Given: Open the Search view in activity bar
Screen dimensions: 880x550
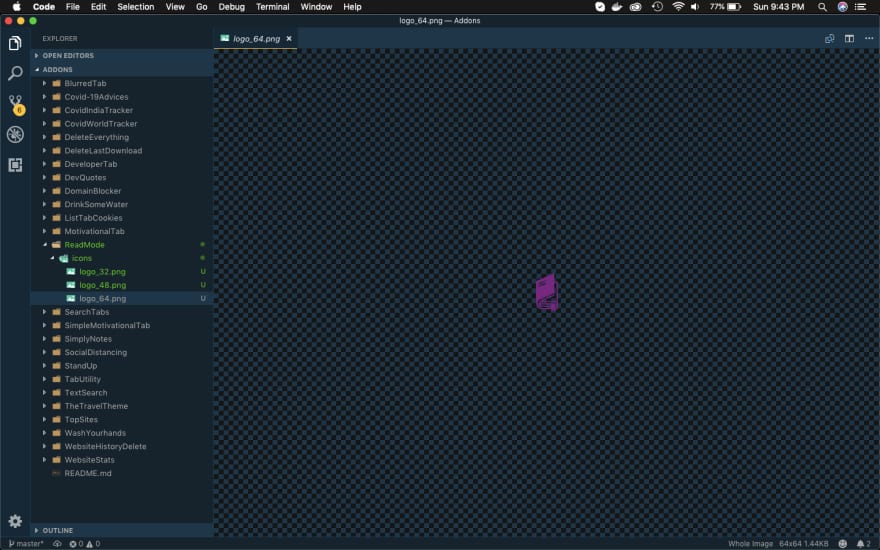Looking at the screenshot, I should coord(15,73).
